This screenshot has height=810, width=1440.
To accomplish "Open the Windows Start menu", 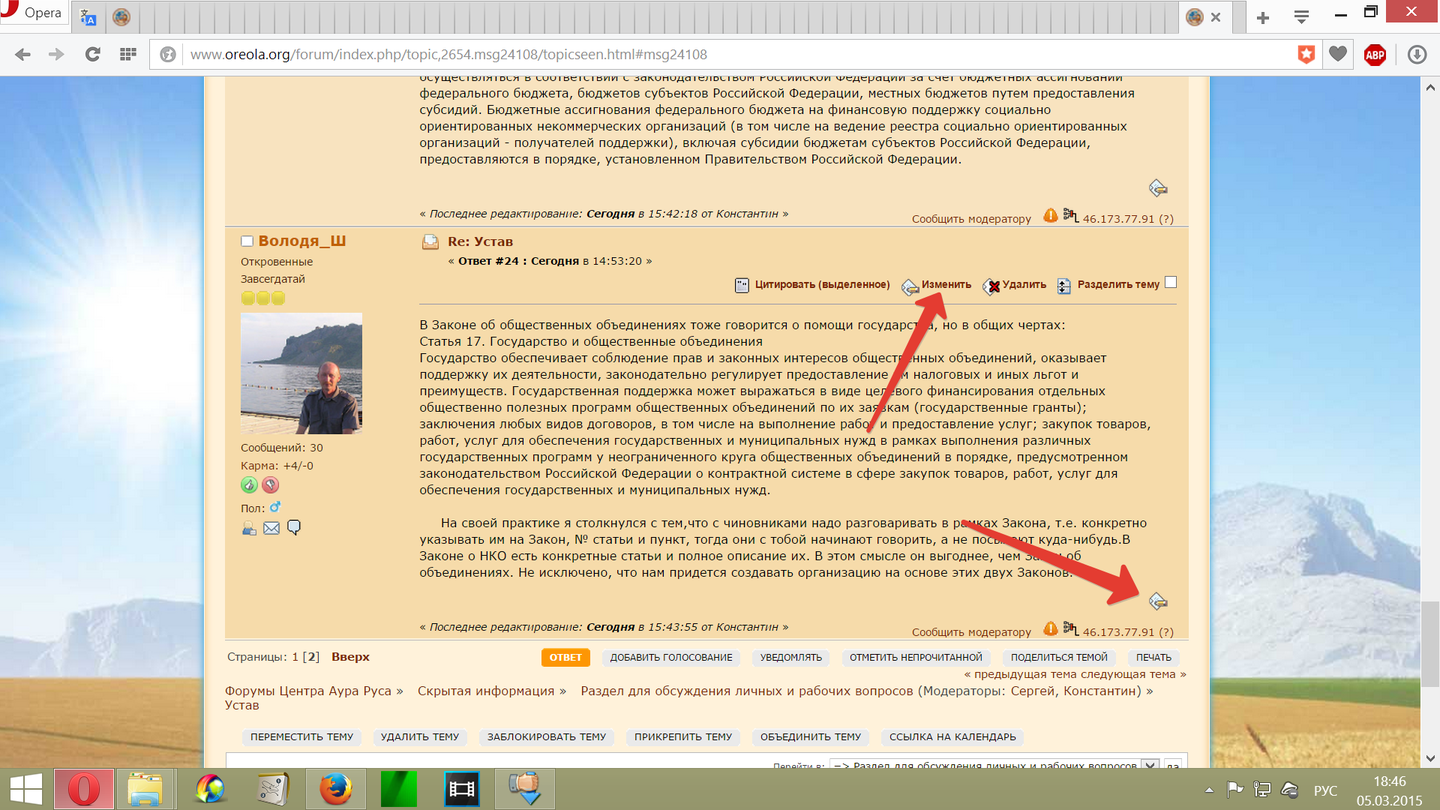I will coord(26,789).
